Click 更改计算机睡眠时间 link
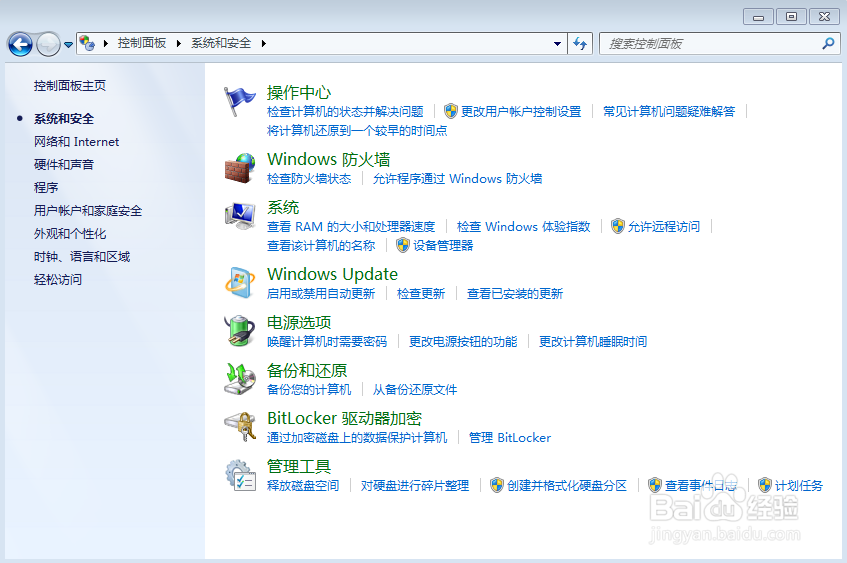The width and height of the screenshot is (847, 563). click(x=593, y=341)
